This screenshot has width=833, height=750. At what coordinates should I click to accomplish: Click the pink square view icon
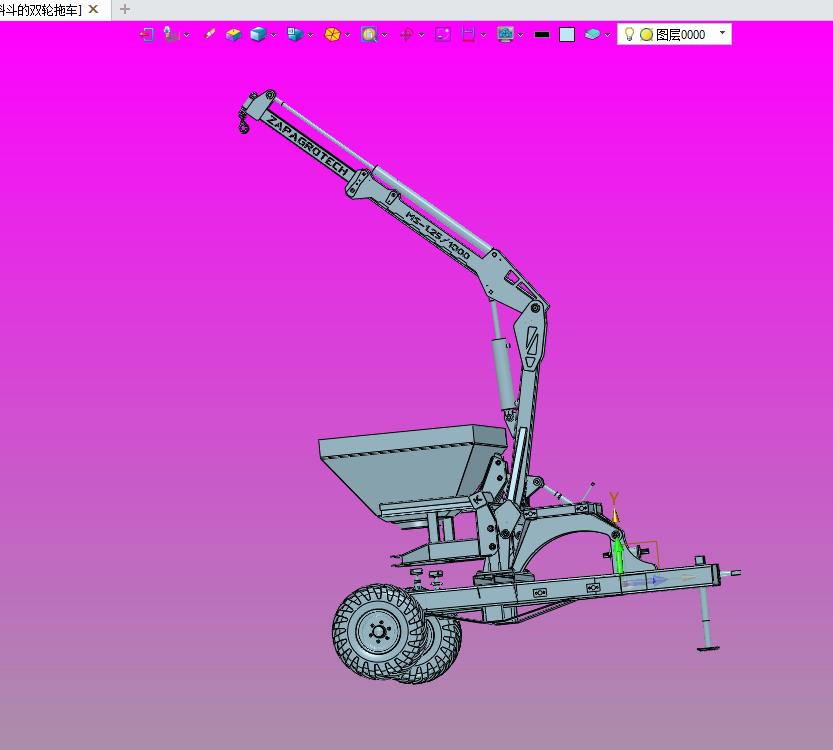point(443,35)
